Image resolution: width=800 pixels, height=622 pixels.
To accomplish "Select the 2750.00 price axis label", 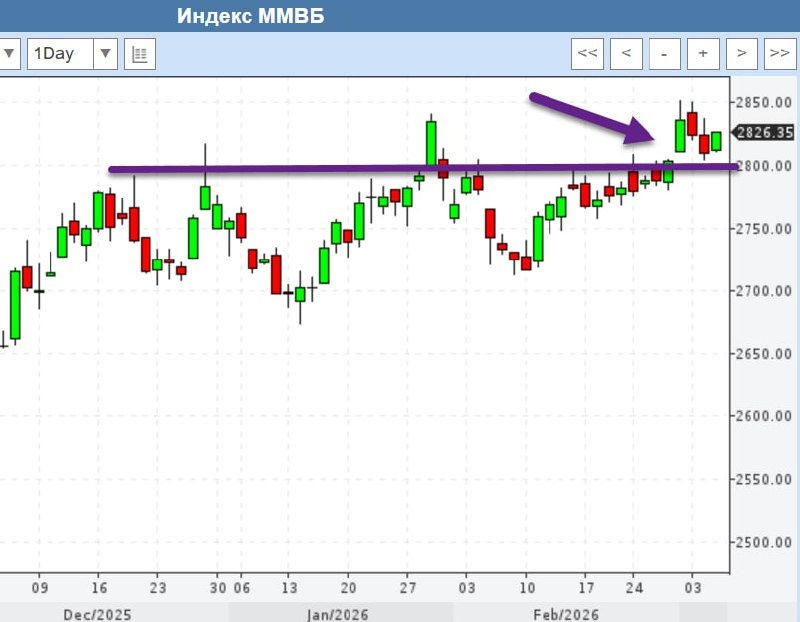I will click(x=763, y=229).
